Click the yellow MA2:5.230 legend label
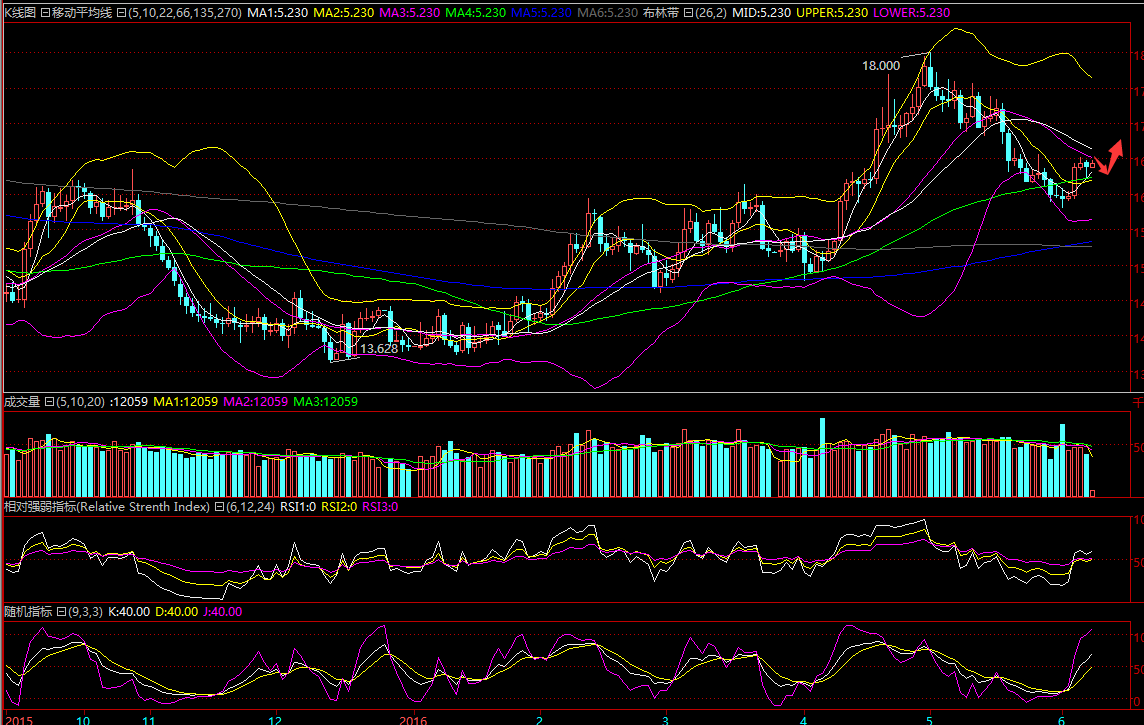The width and height of the screenshot is (1144, 725). (343, 13)
